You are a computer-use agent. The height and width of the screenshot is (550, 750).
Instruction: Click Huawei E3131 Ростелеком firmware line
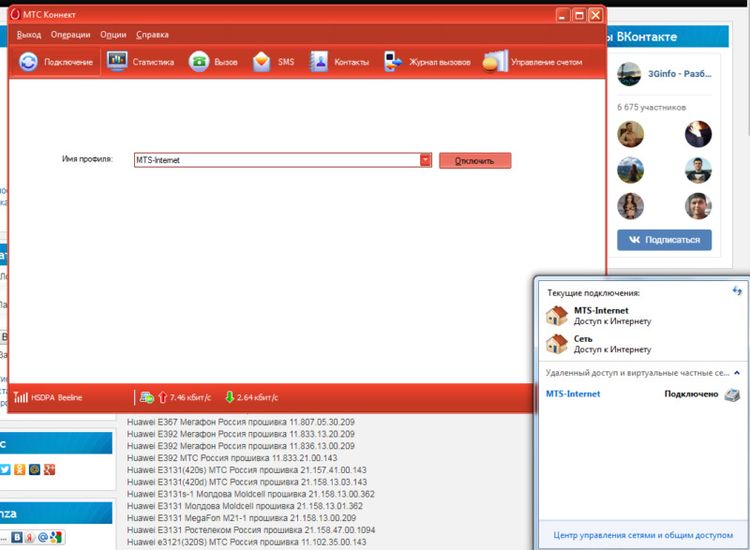click(251, 530)
